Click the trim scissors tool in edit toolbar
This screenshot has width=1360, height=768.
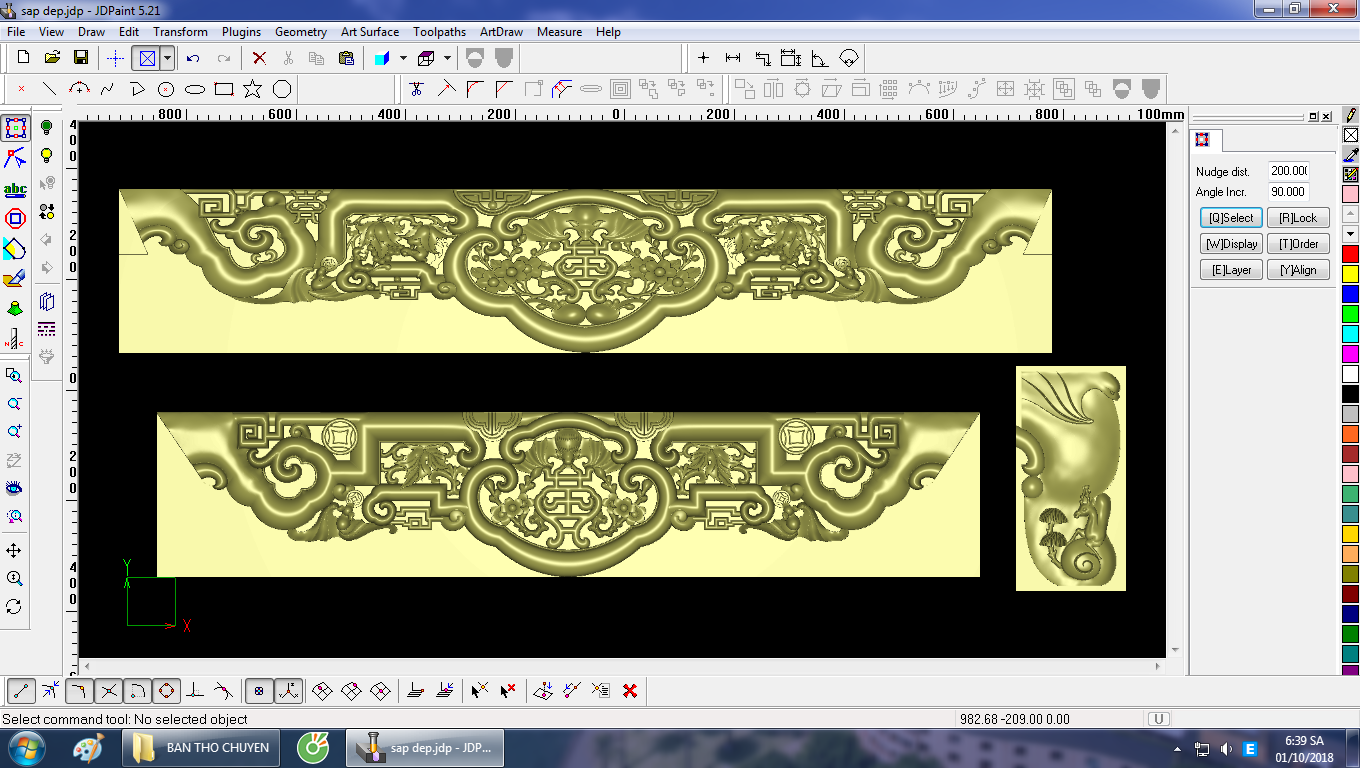click(417, 89)
